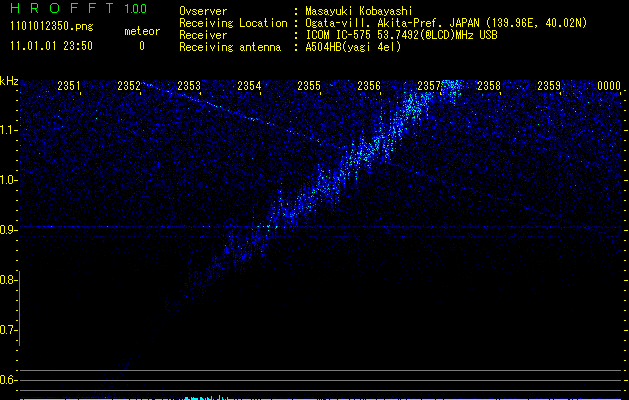Click the 2353 time marker
The height and width of the screenshot is (400, 629).
[x=189, y=86]
